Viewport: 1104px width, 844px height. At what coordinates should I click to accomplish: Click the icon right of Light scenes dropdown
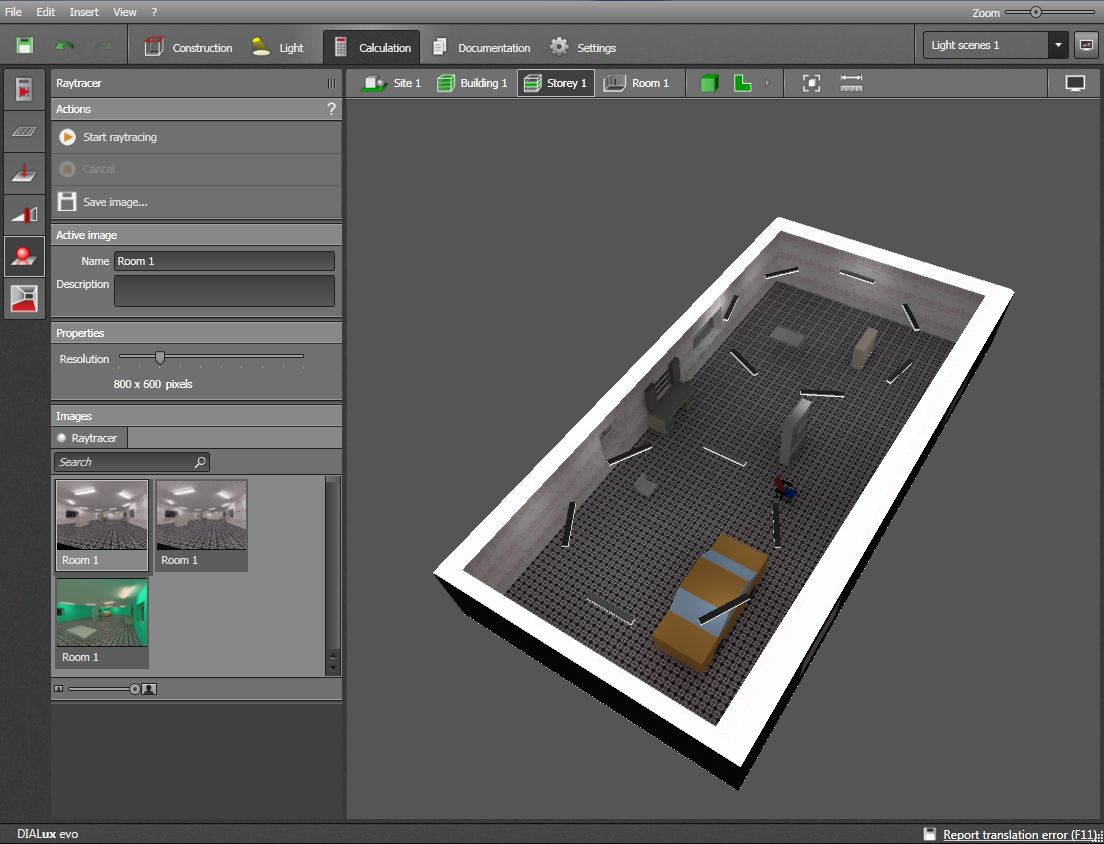[x=1086, y=45]
